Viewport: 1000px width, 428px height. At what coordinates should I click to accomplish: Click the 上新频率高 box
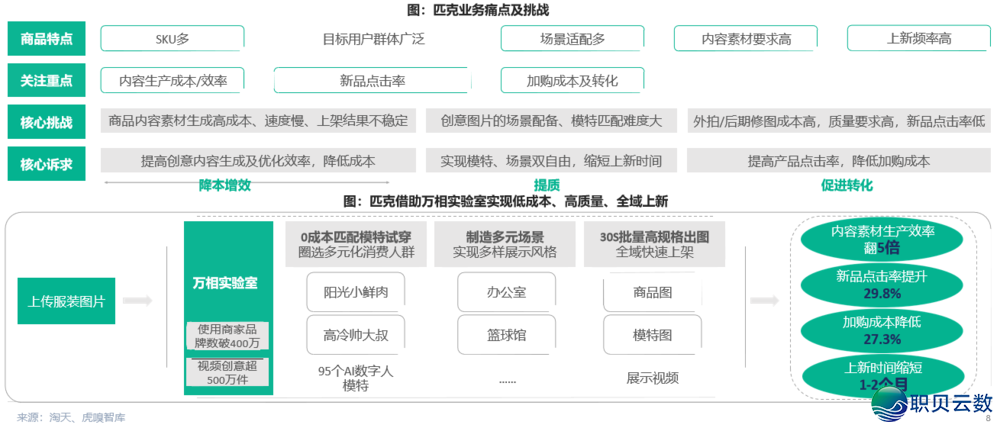(918, 39)
